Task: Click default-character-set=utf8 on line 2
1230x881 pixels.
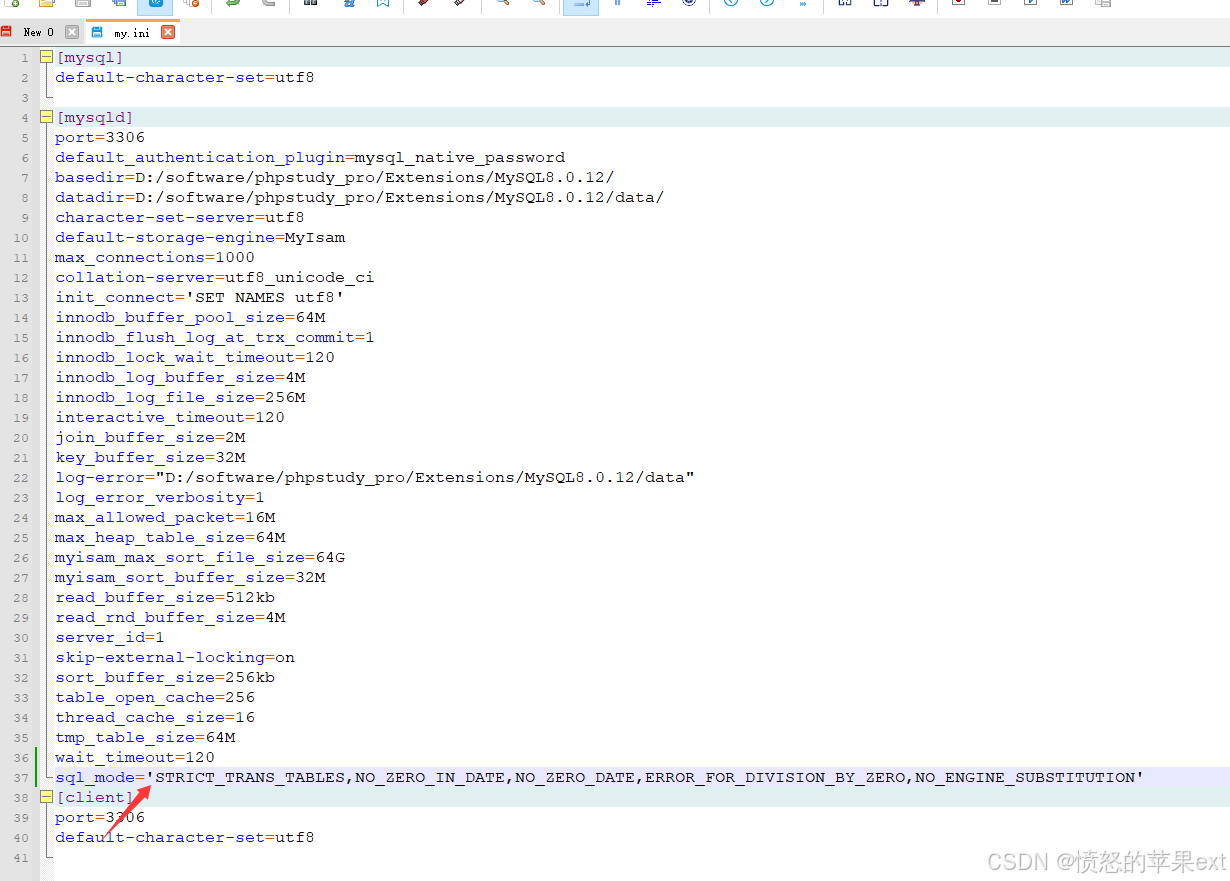Action: tap(185, 77)
